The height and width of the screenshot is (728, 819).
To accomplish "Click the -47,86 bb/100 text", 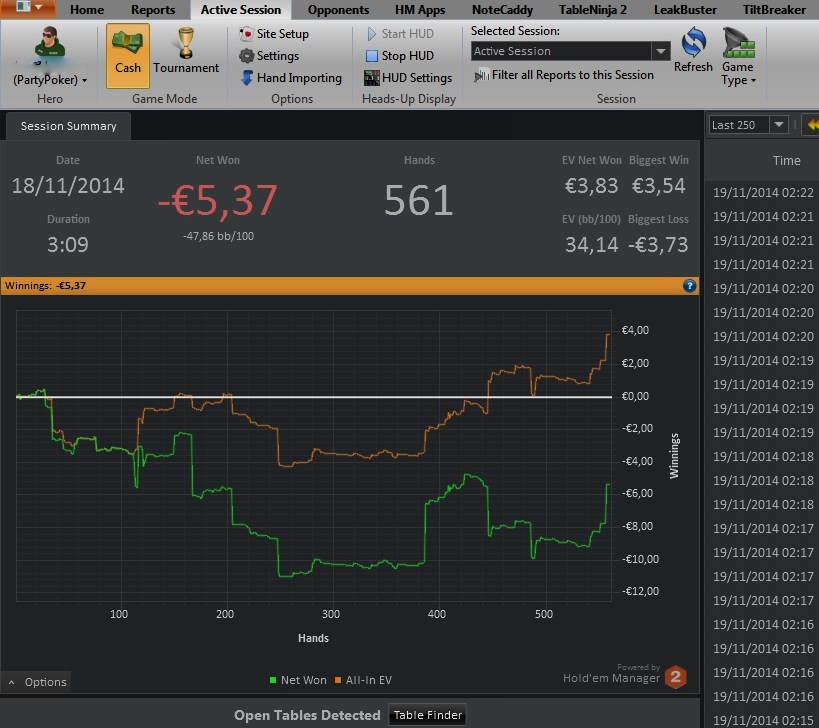I will (218, 237).
